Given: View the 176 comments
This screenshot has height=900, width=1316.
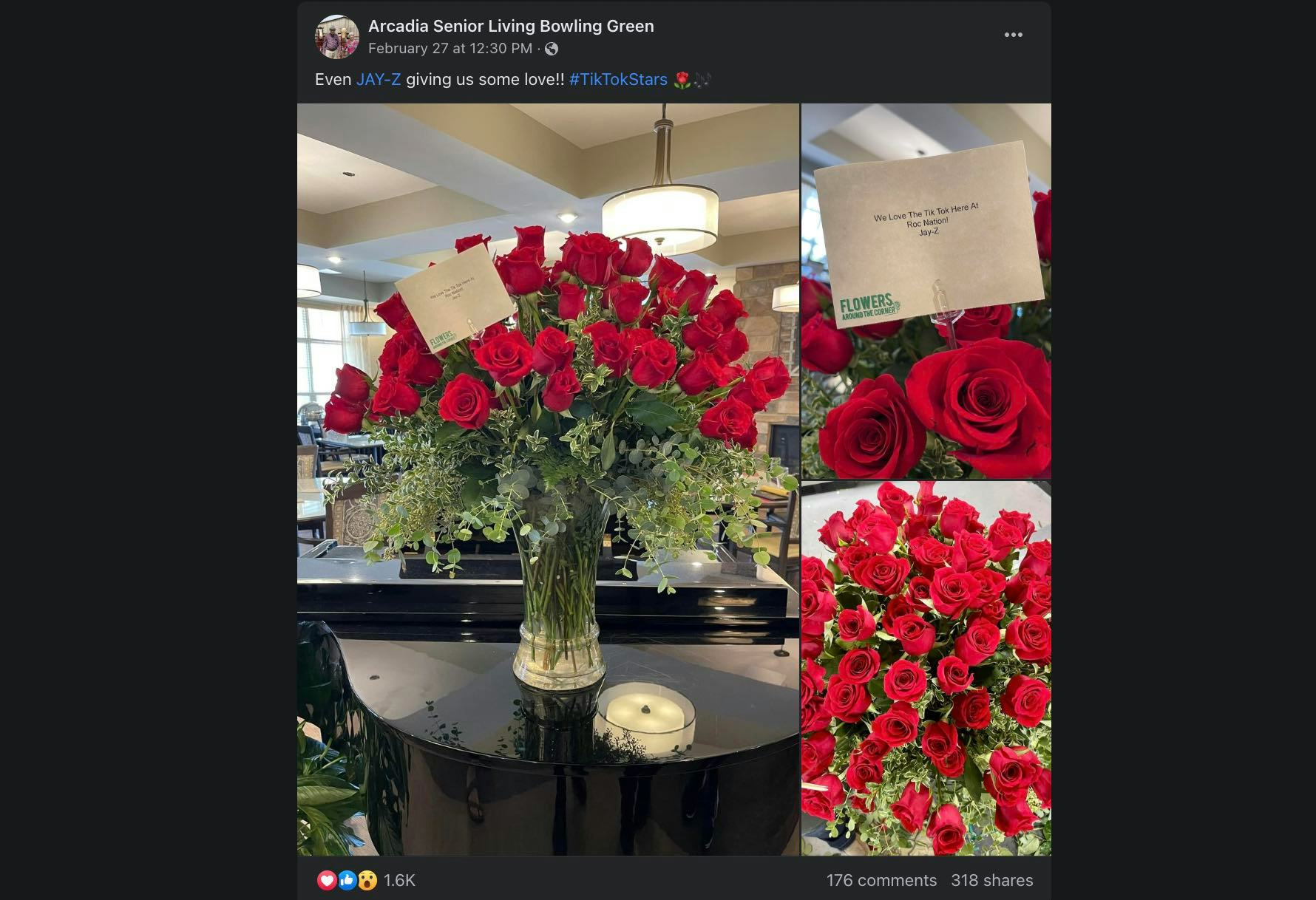Looking at the screenshot, I should click(881, 880).
